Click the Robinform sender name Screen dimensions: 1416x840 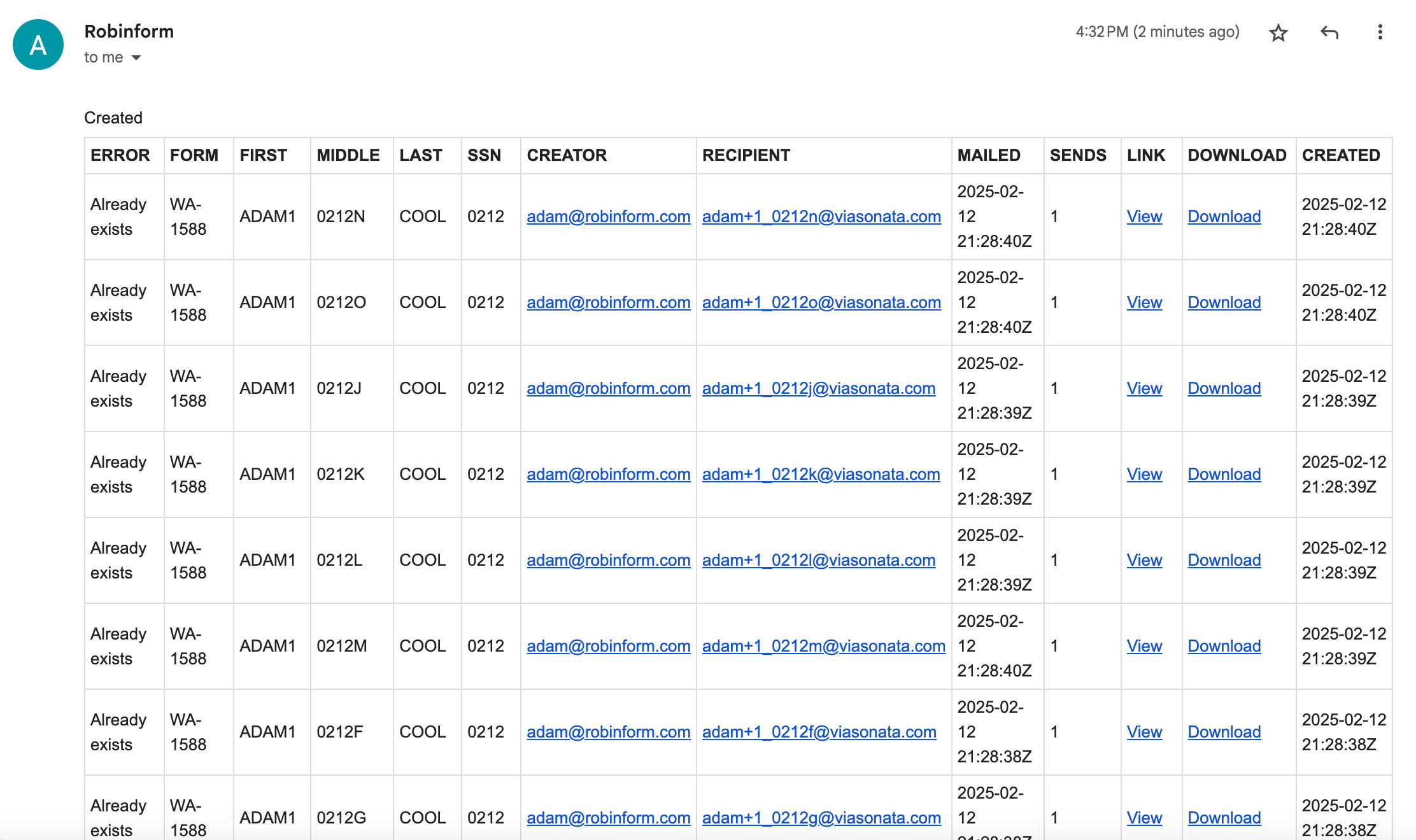click(x=129, y=31)
